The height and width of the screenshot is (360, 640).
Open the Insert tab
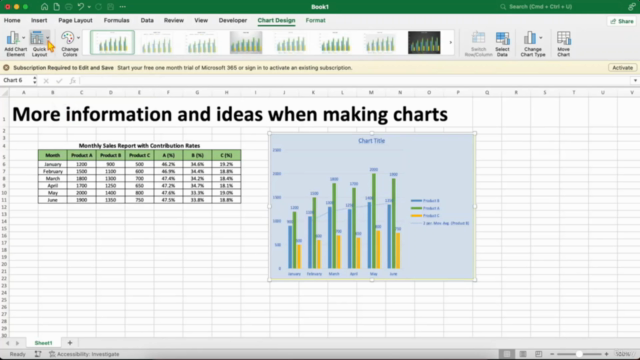pyautogui.click(x=39, y=20)
